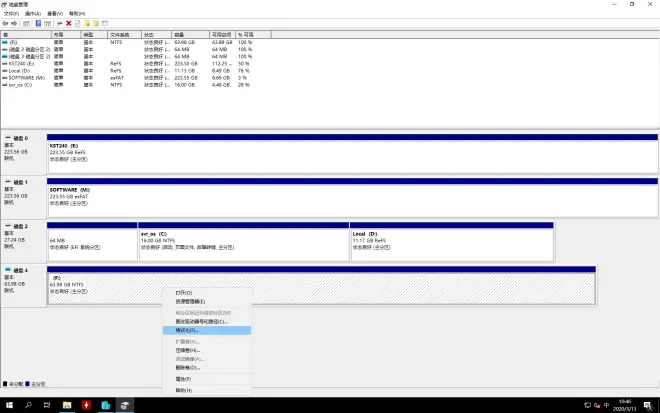Open File Explorer from the taskbar

pos(67,405)
